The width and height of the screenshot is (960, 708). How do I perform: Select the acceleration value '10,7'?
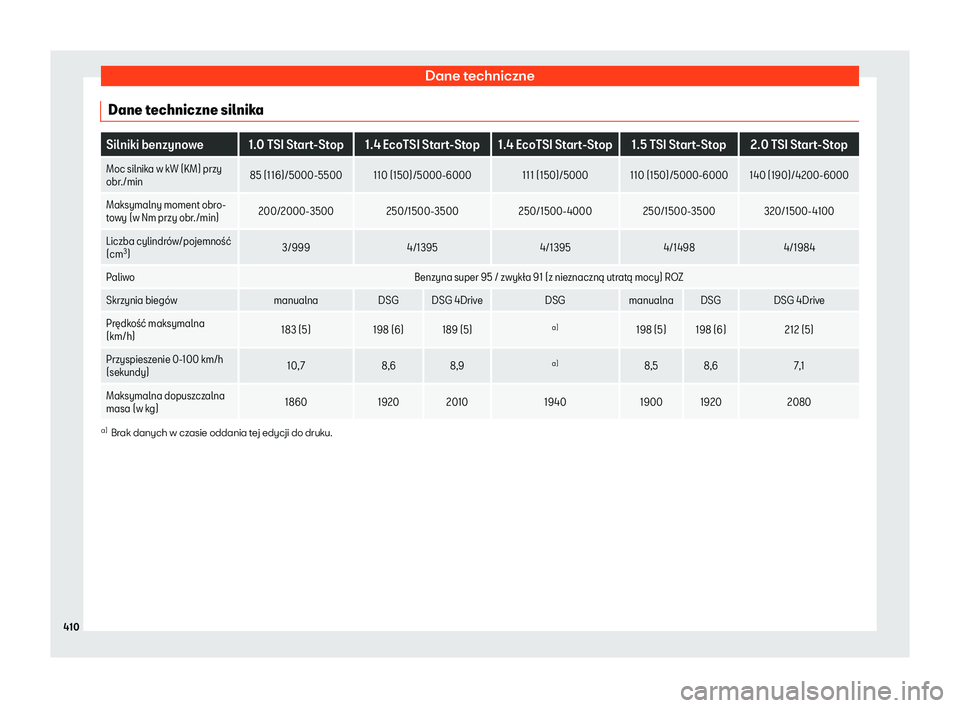coord(296,366)
